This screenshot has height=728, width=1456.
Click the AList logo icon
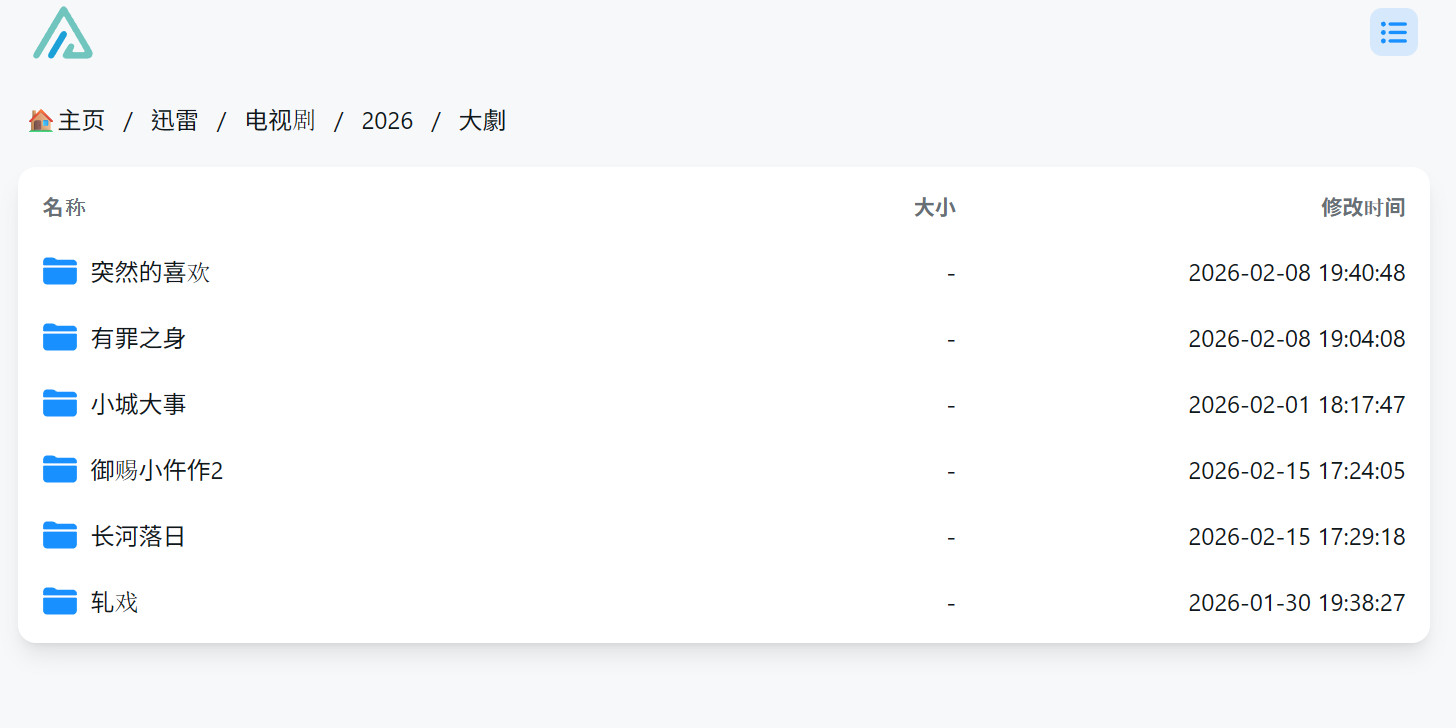tap(62, 33)
